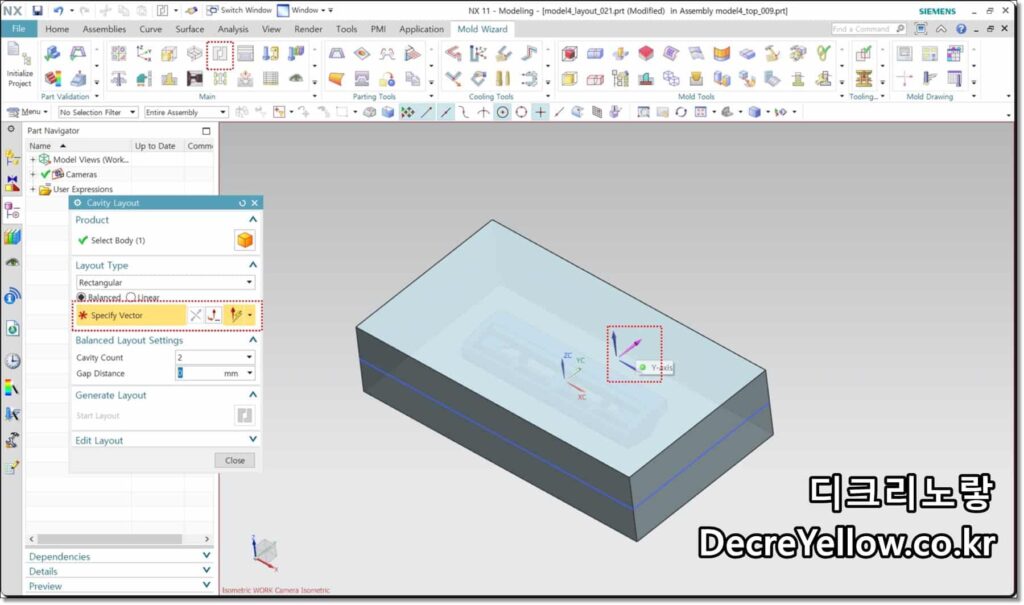Toggle the Quadrant Point snap circle
1024x605 pixels.
pyautogui.click(x=521, y=112)
